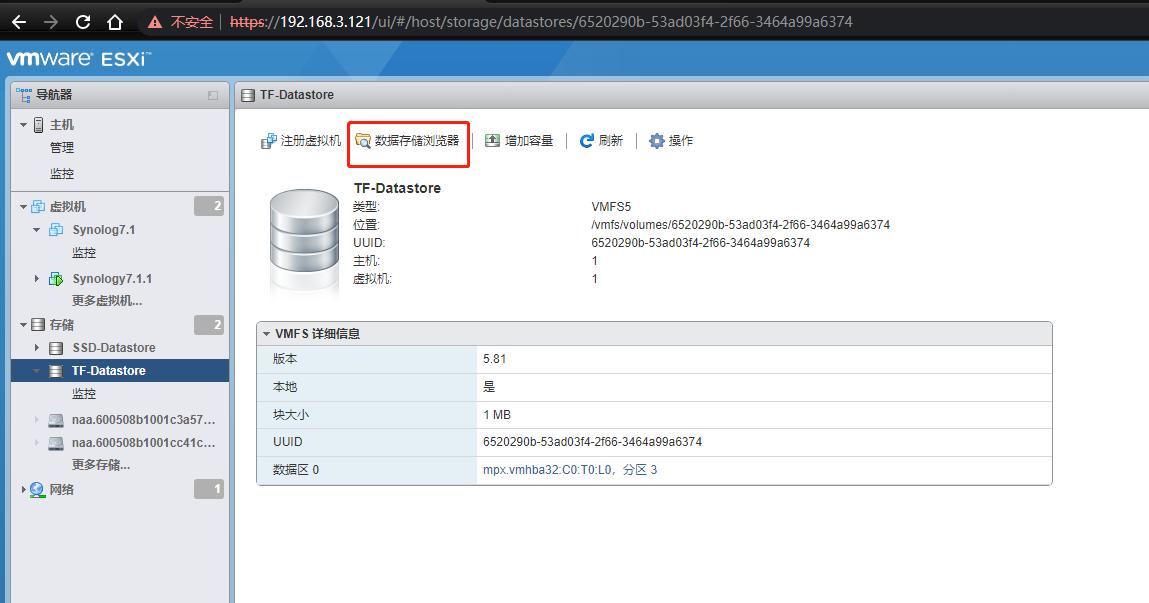Open the 操作 actions gear icon
The height and width of the screenshot is (603, 1149).
coord(657,140)
